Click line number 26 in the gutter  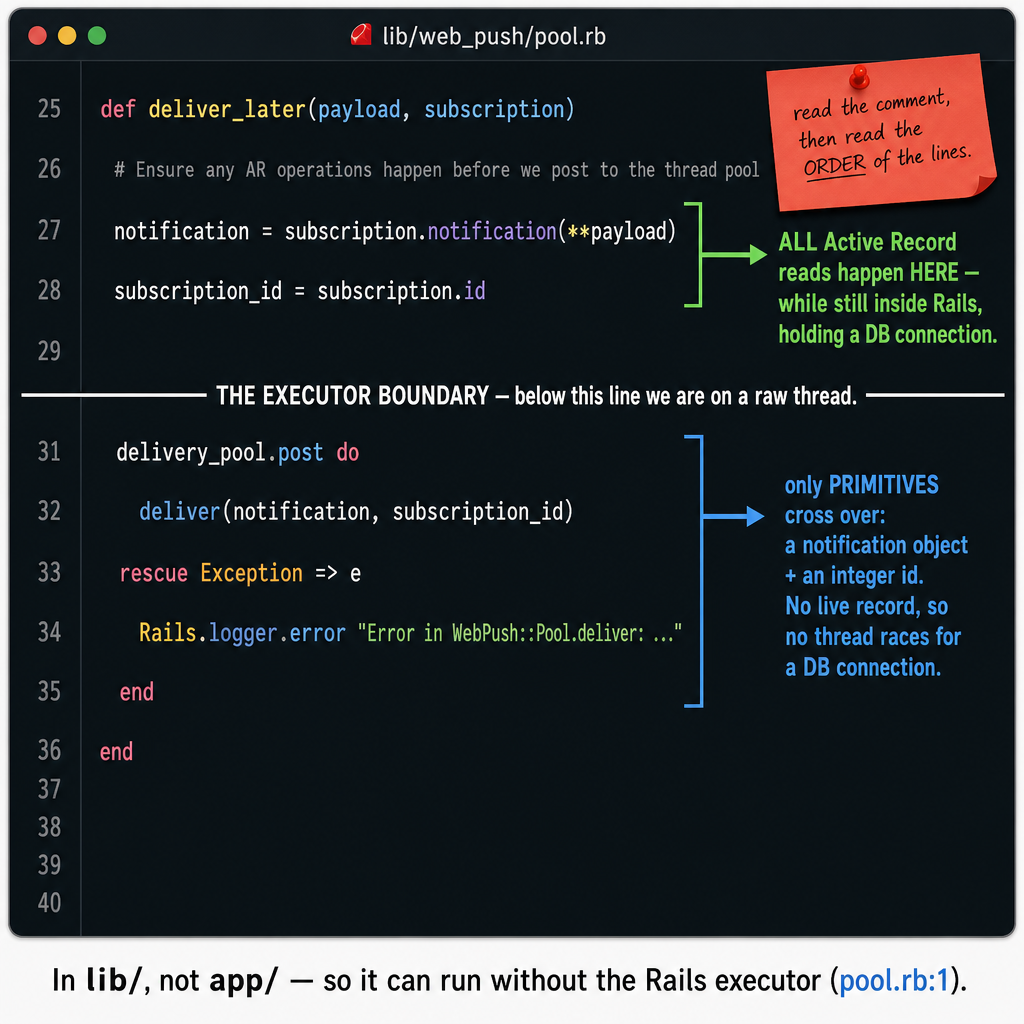tap(50, 169)
